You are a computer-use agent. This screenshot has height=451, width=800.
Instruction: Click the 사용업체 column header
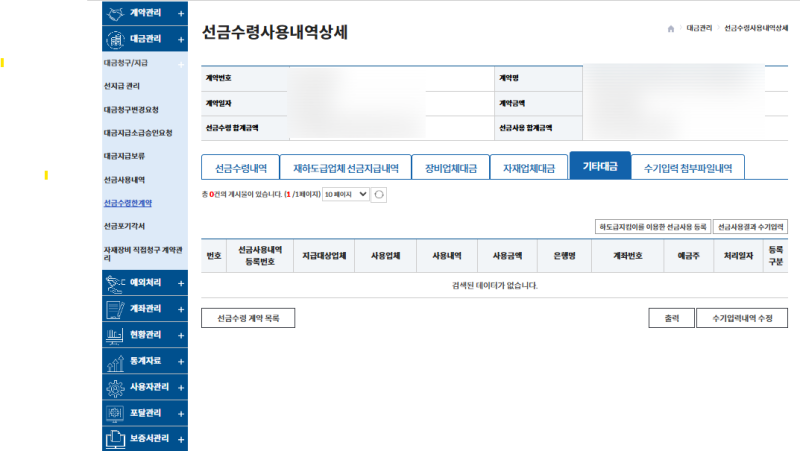[x=386, y=256]
